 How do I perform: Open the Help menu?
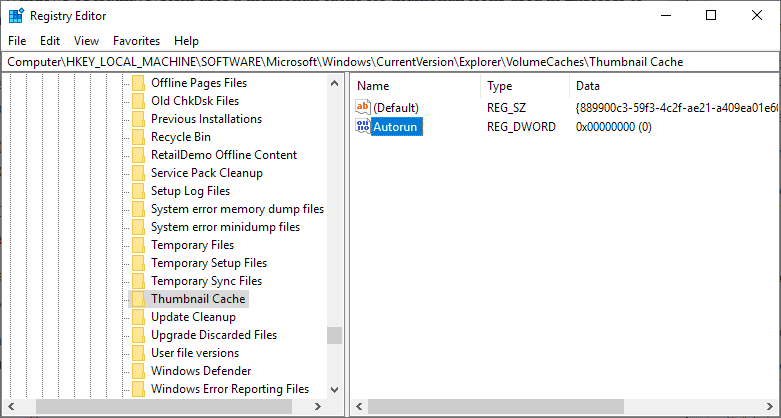pos(186,41)
